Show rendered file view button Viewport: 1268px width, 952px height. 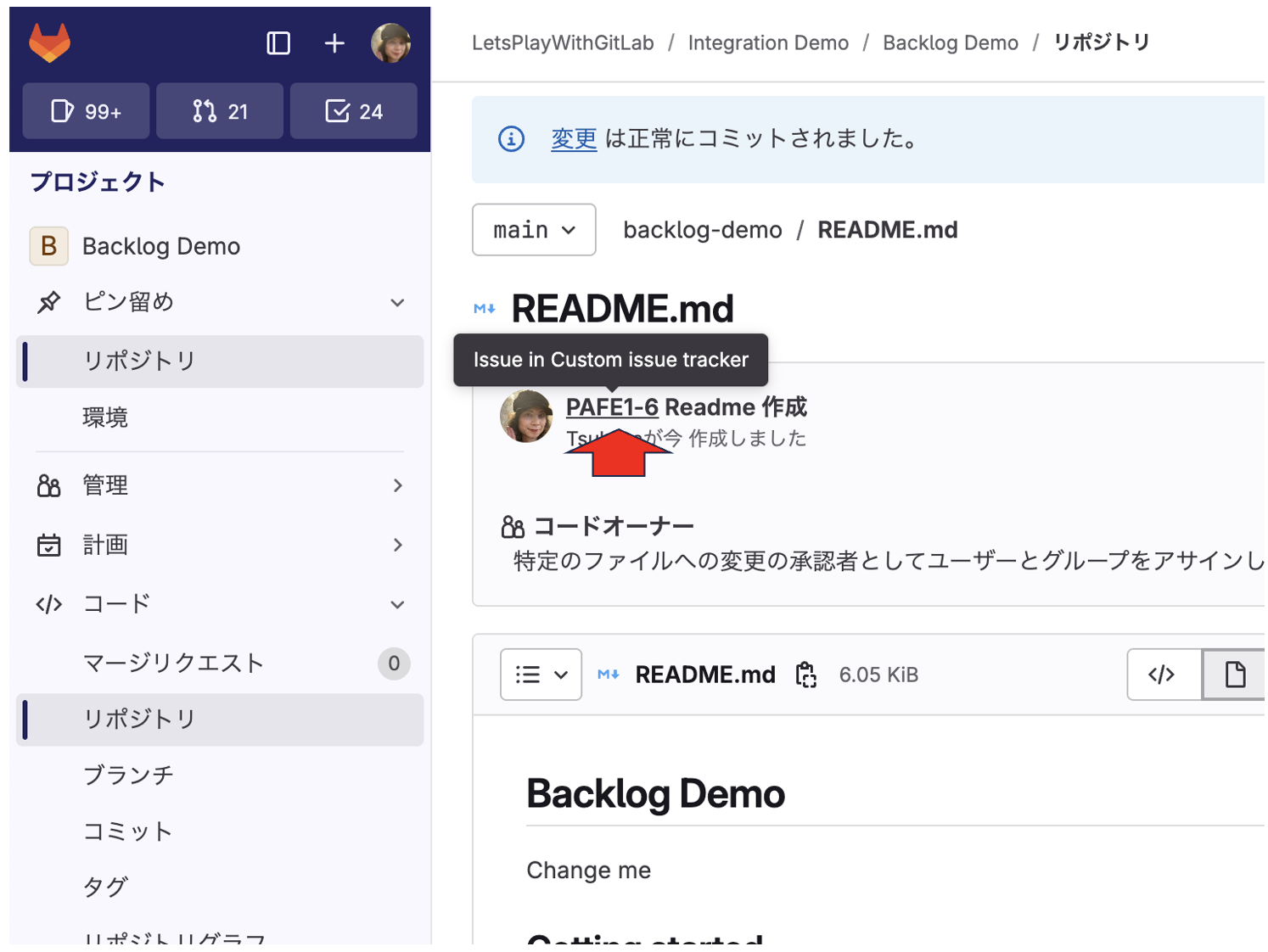pos(1235,675)
